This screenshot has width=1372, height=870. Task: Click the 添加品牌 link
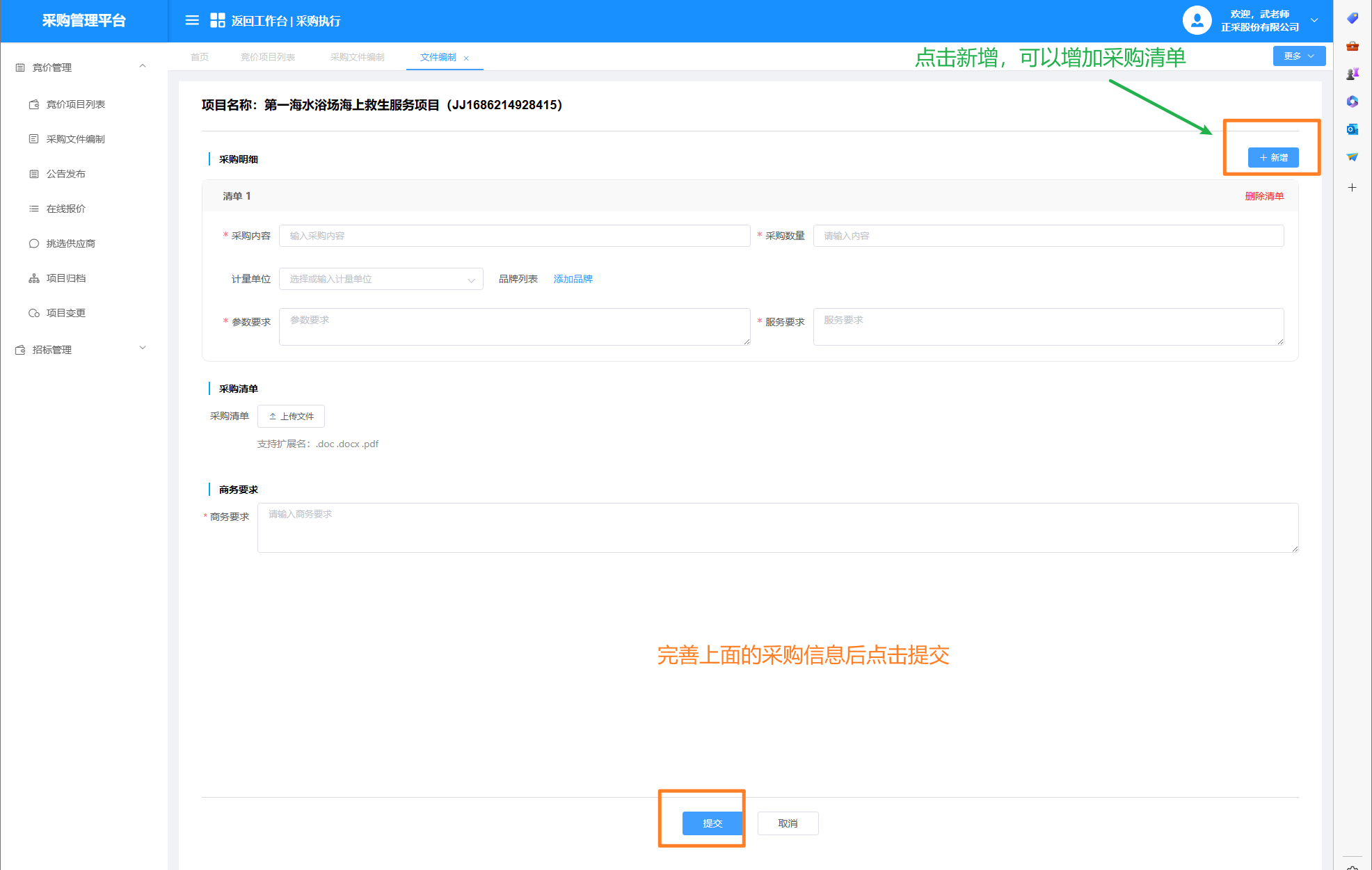[573, 279]
